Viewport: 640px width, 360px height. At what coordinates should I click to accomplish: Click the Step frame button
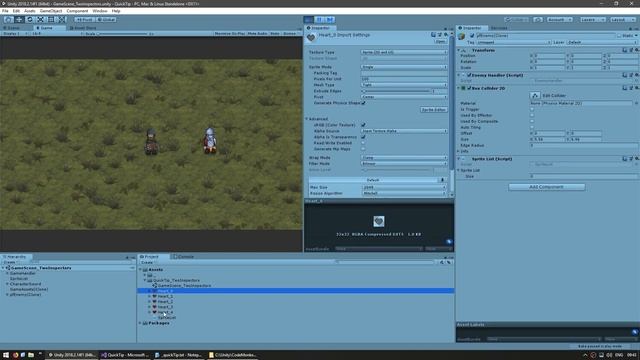tap(330, 20)
